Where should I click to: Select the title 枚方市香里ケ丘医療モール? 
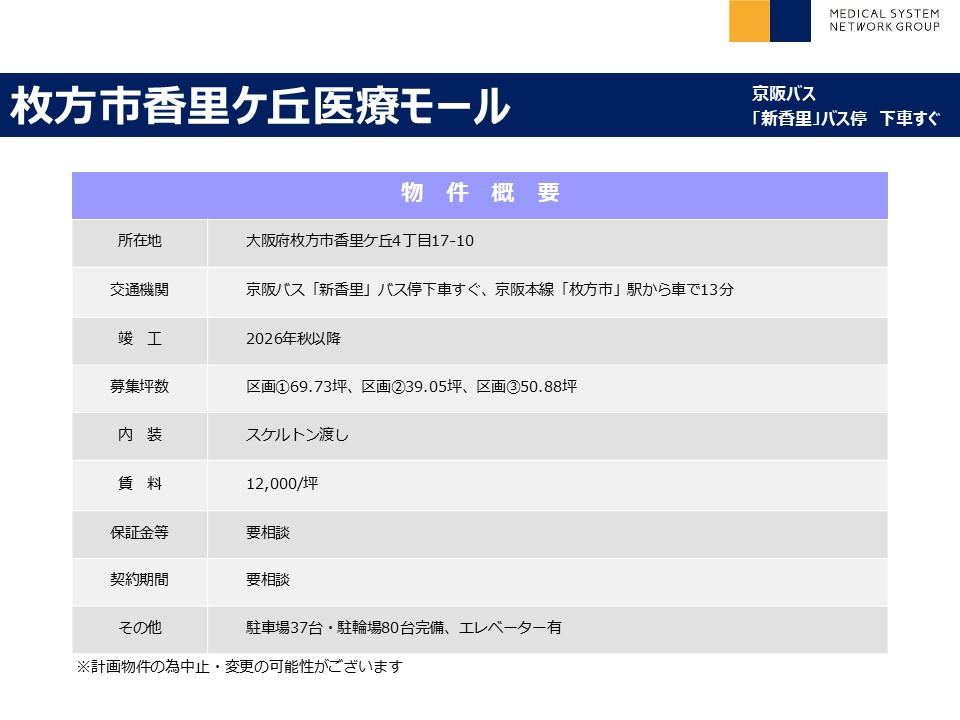(260, 106)
